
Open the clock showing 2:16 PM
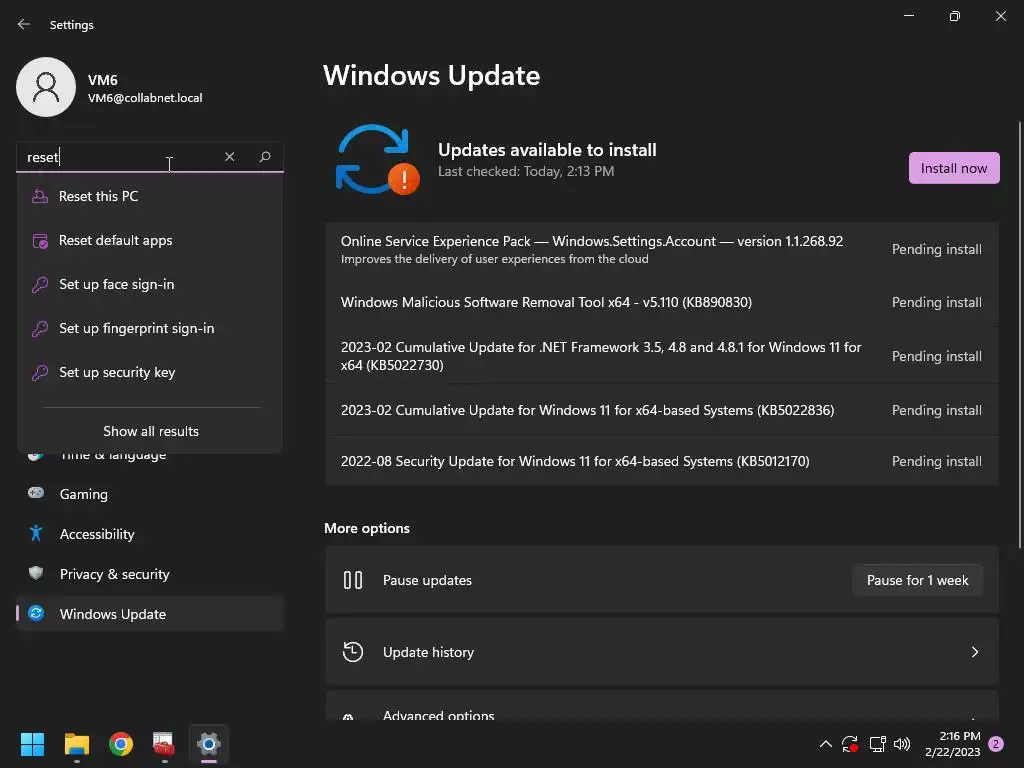click(x=953, y=744)
